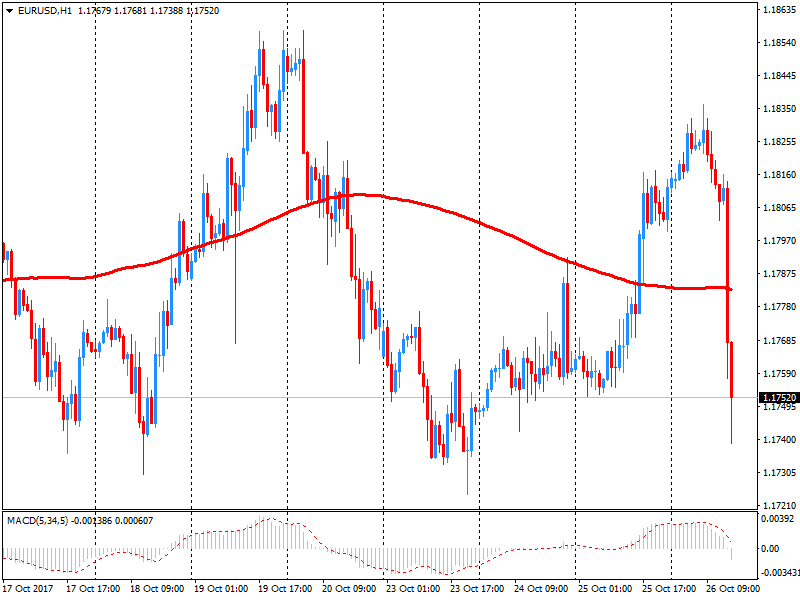Image resolution: width=800 pixels, height=600 pixels.
Task: Select the 17 Oct 2017 date label
Action: (x=28, y=589)
